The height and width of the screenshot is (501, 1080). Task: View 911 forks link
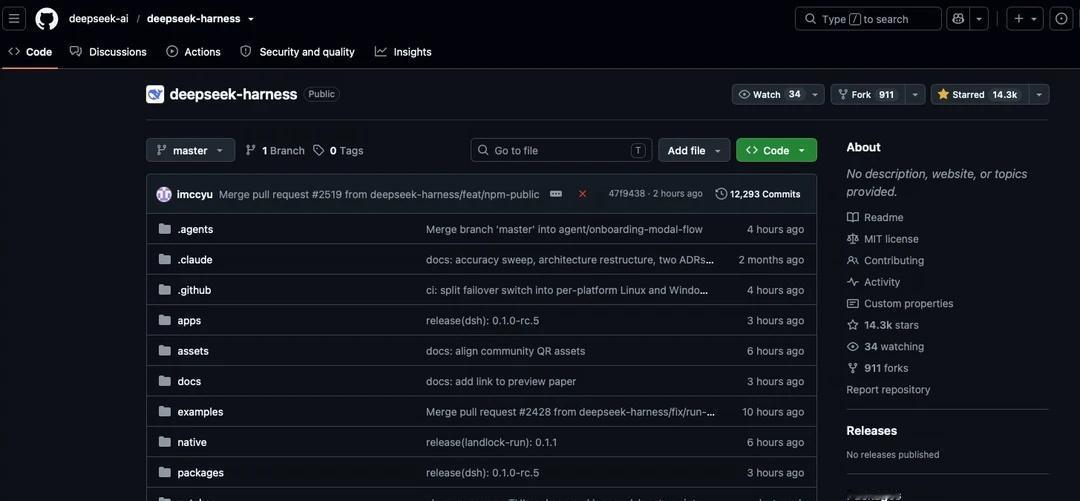878,368
